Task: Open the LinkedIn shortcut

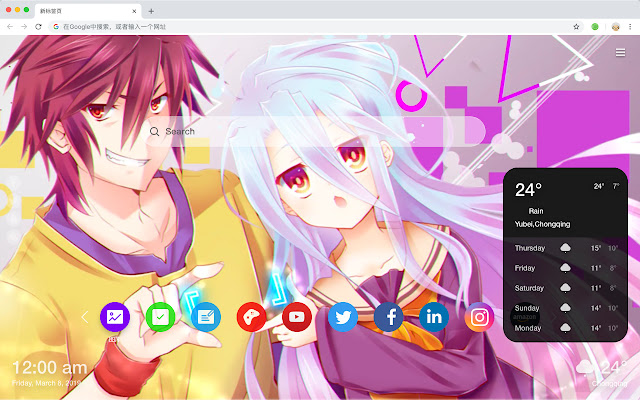Action: 434,317
